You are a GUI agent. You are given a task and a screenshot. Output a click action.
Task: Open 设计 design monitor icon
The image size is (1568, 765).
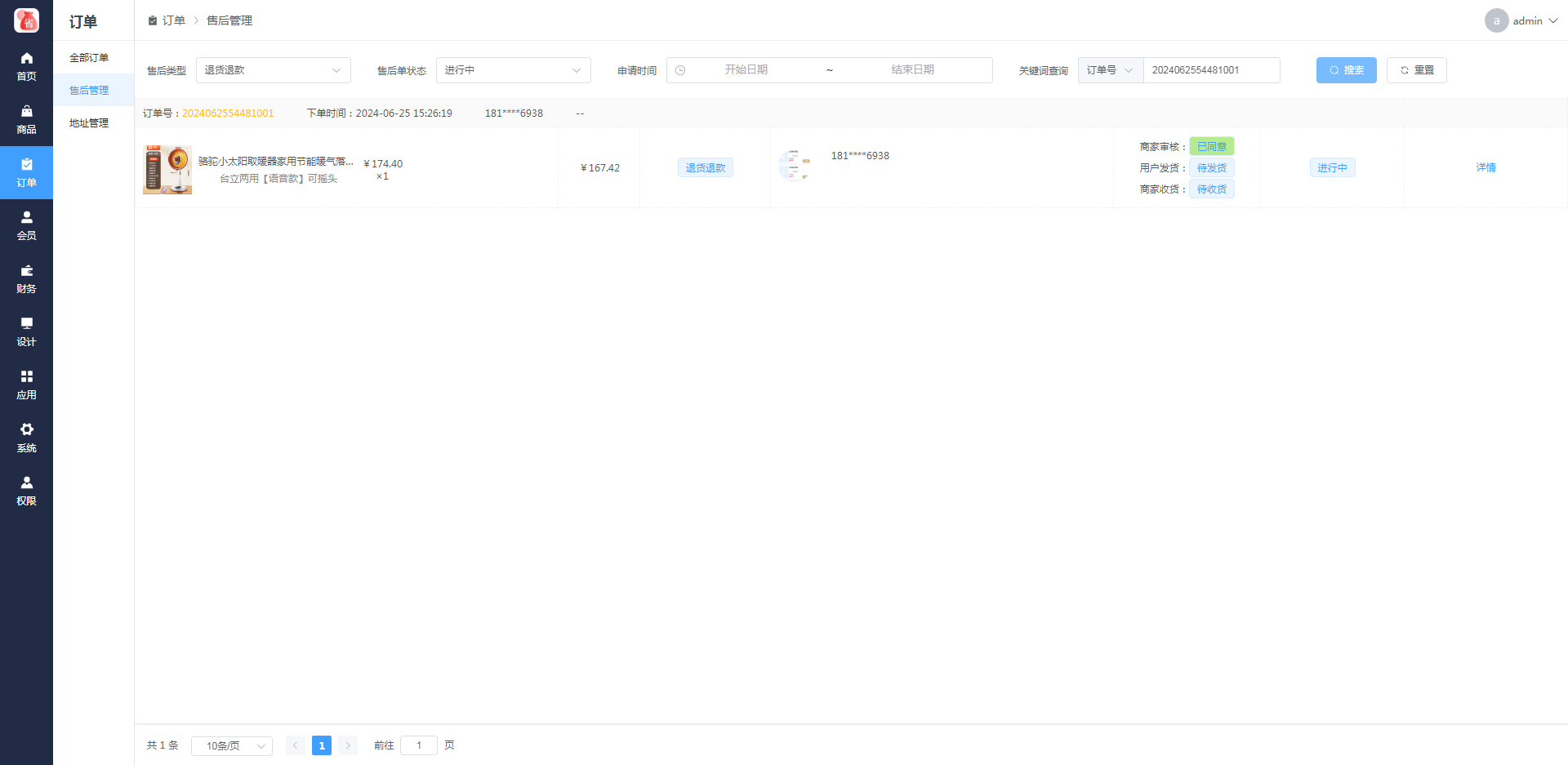tap(26, 324)
